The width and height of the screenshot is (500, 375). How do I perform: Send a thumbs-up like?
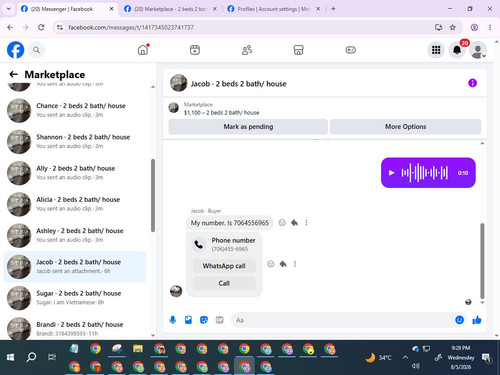coord(477,320)
